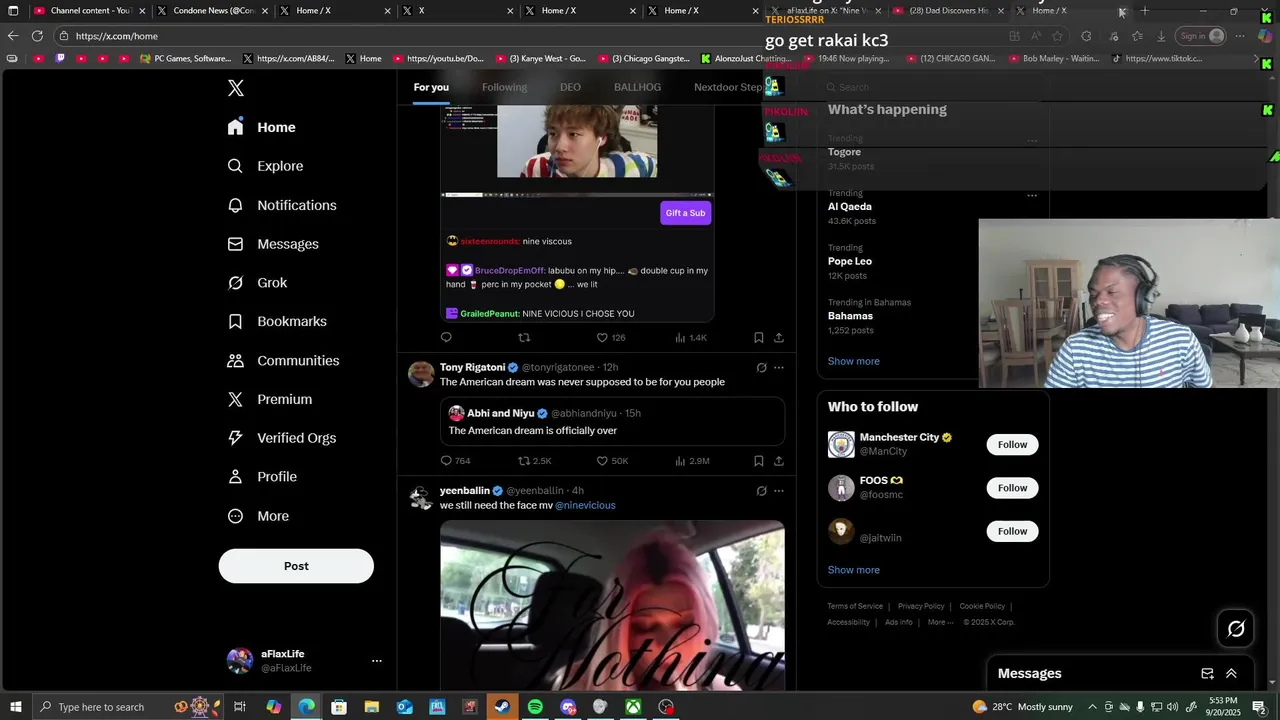Share the Tony Rigatoni post

(x=778, y=461)
